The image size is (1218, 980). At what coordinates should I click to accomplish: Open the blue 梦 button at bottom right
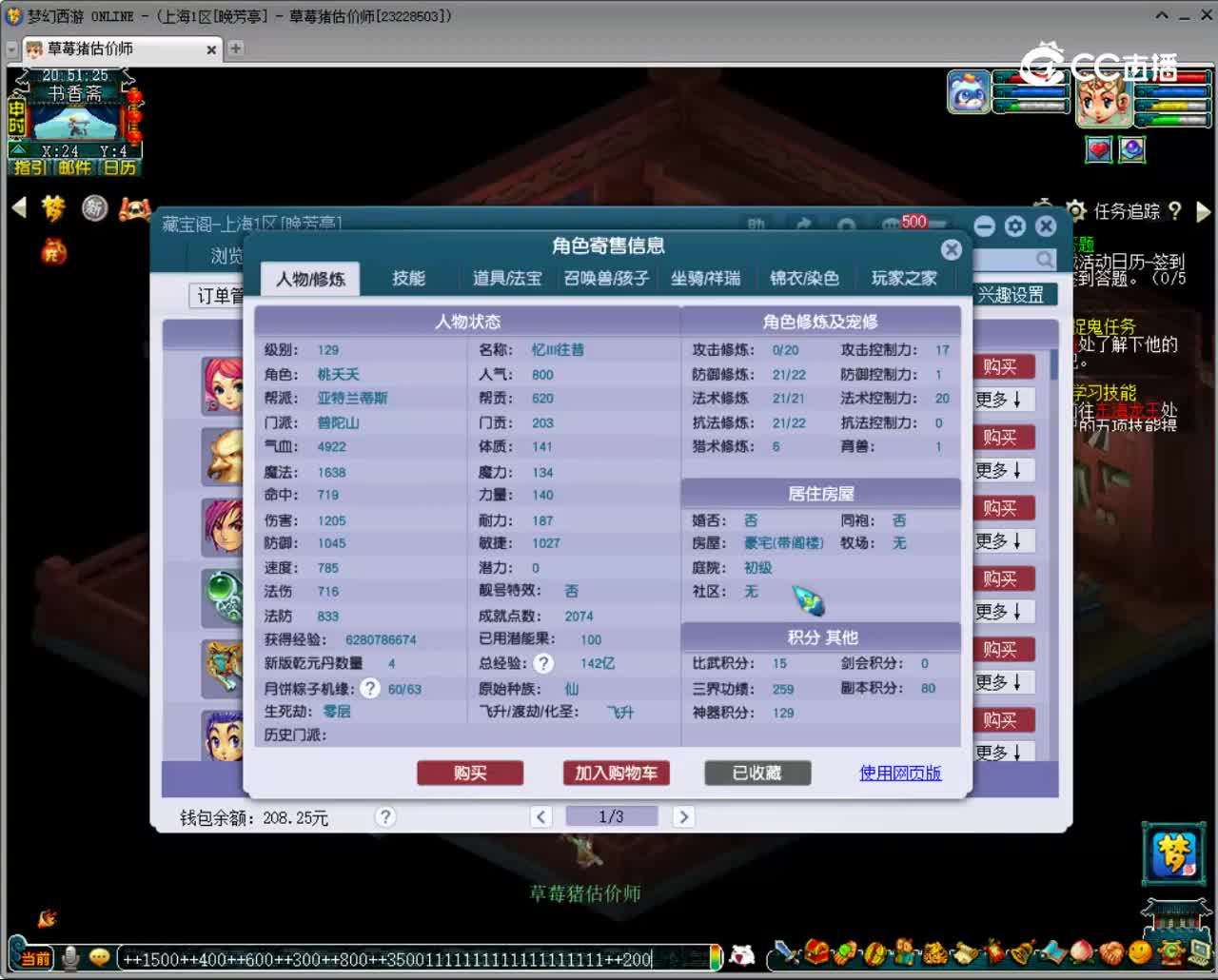[1173, 854]
